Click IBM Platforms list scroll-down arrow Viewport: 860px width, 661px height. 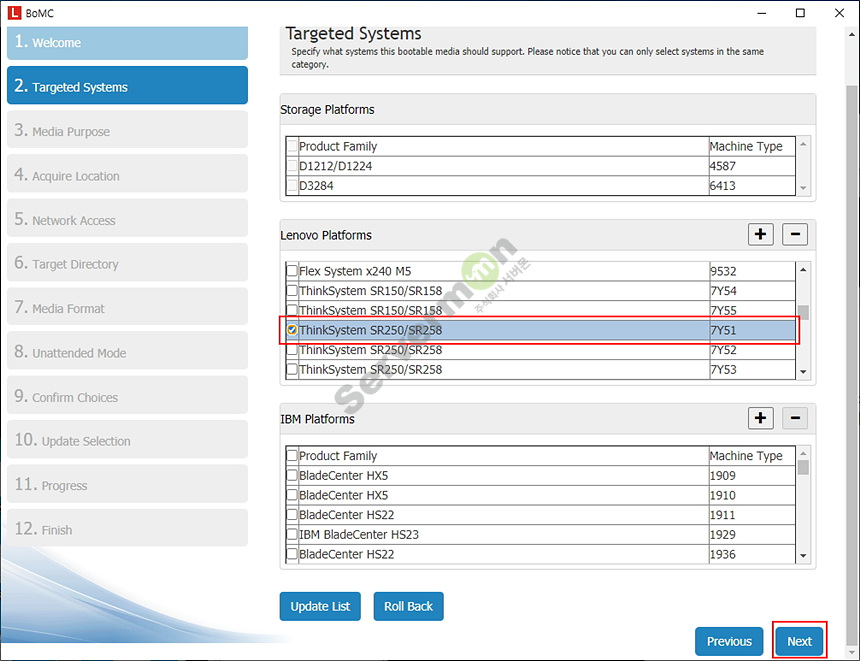tap(803, 556)
